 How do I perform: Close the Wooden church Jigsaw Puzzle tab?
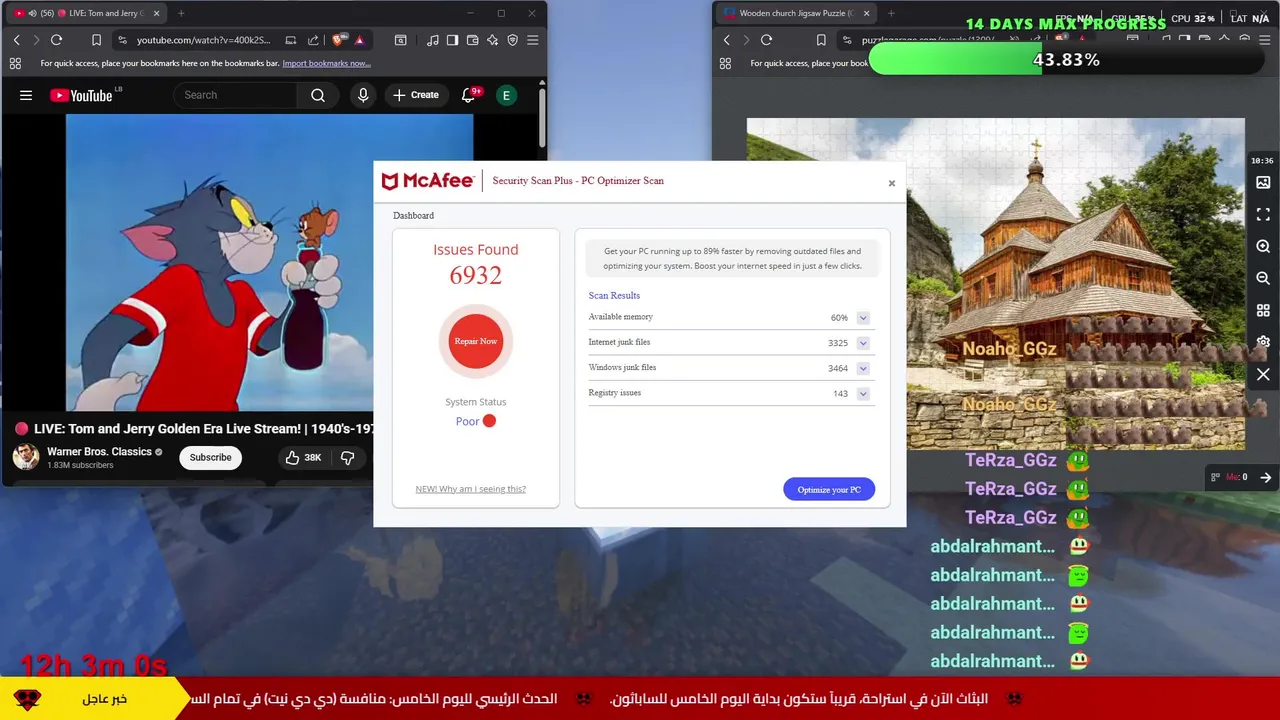point(866,13)
